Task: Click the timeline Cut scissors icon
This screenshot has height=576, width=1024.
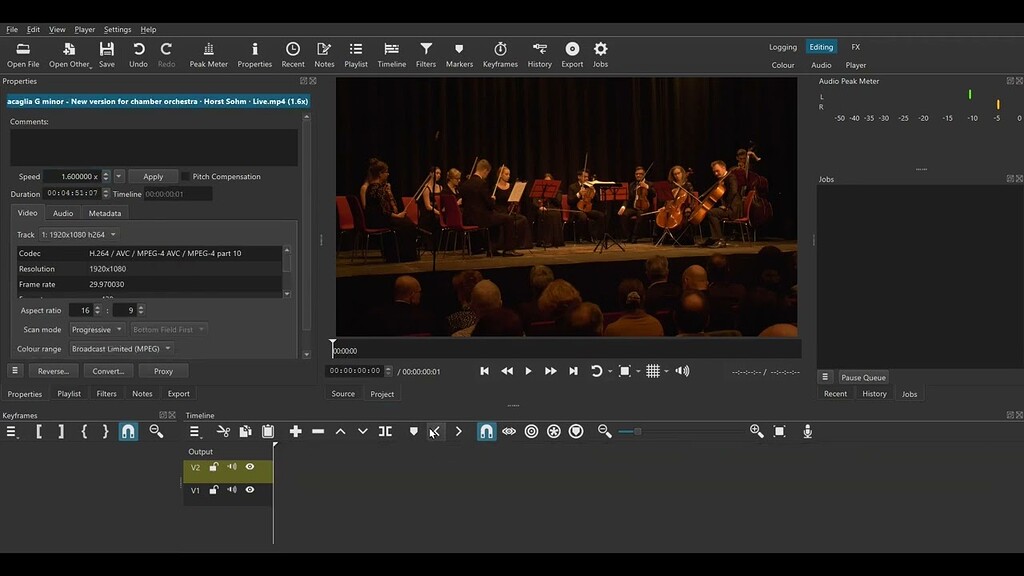Action: tap(223, 431)
